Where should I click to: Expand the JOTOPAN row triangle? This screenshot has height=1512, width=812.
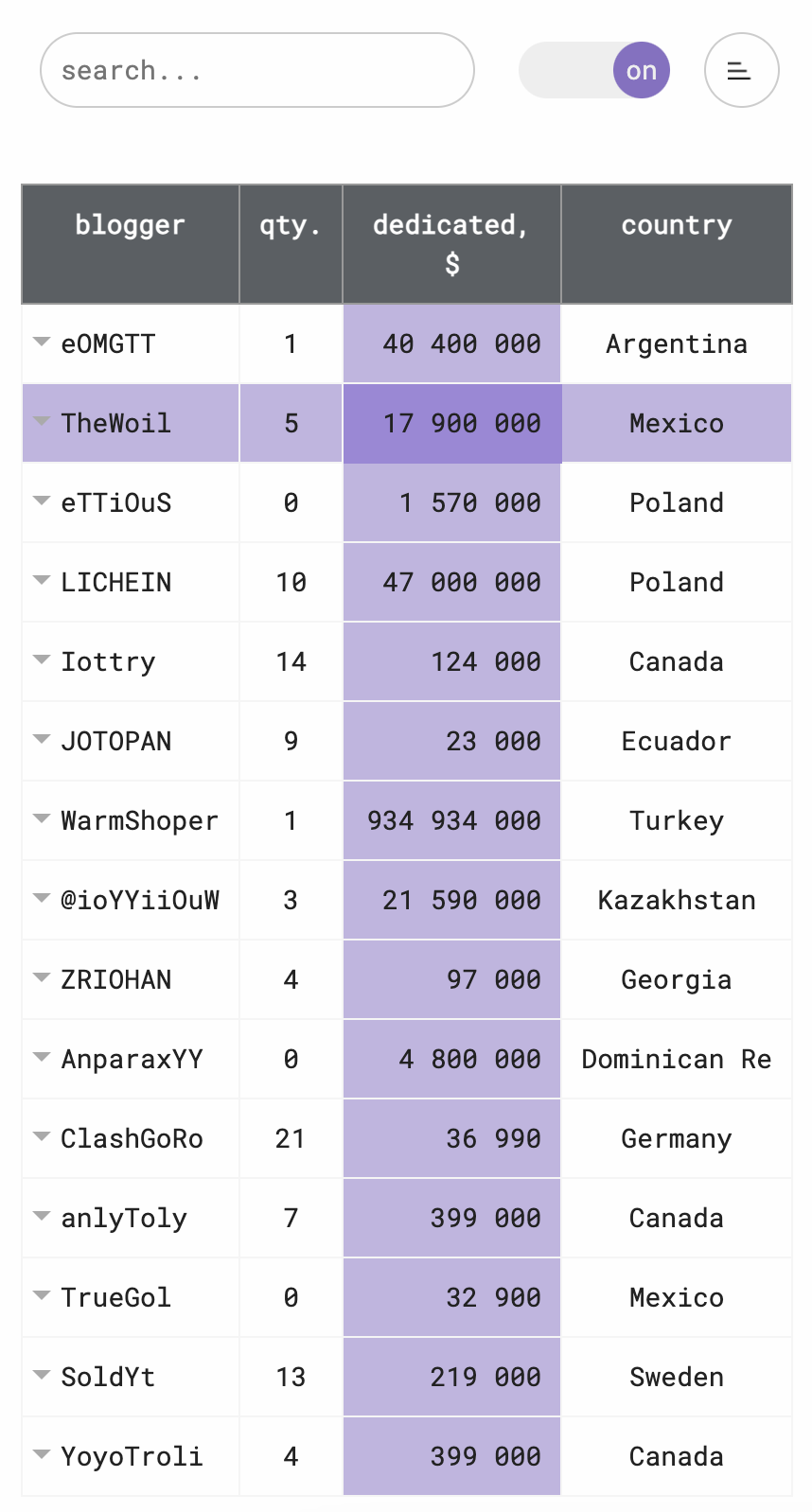(41, 739)
